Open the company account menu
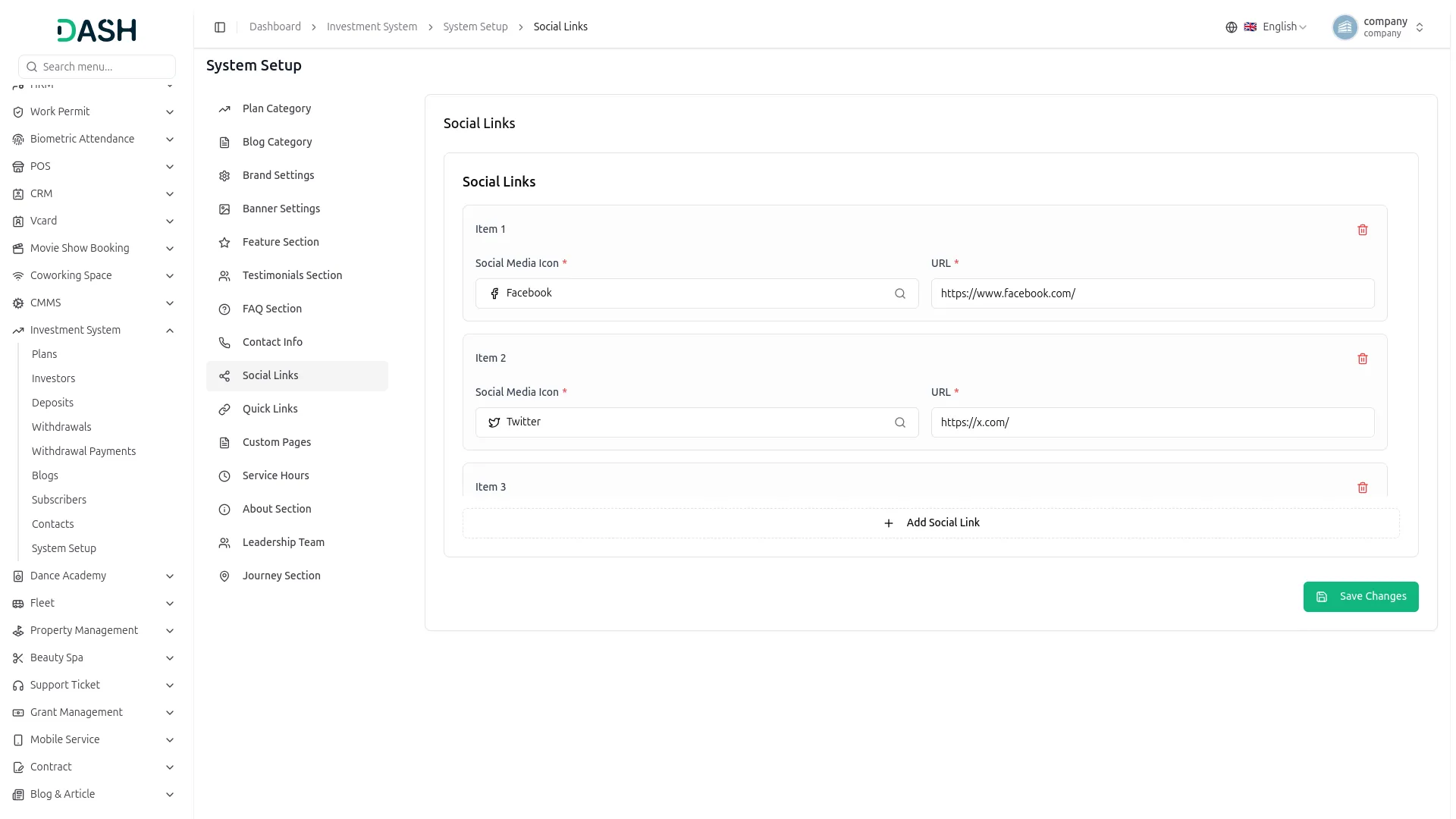The width and height of the screenshot is (1456, 819). click(1379, 27)
